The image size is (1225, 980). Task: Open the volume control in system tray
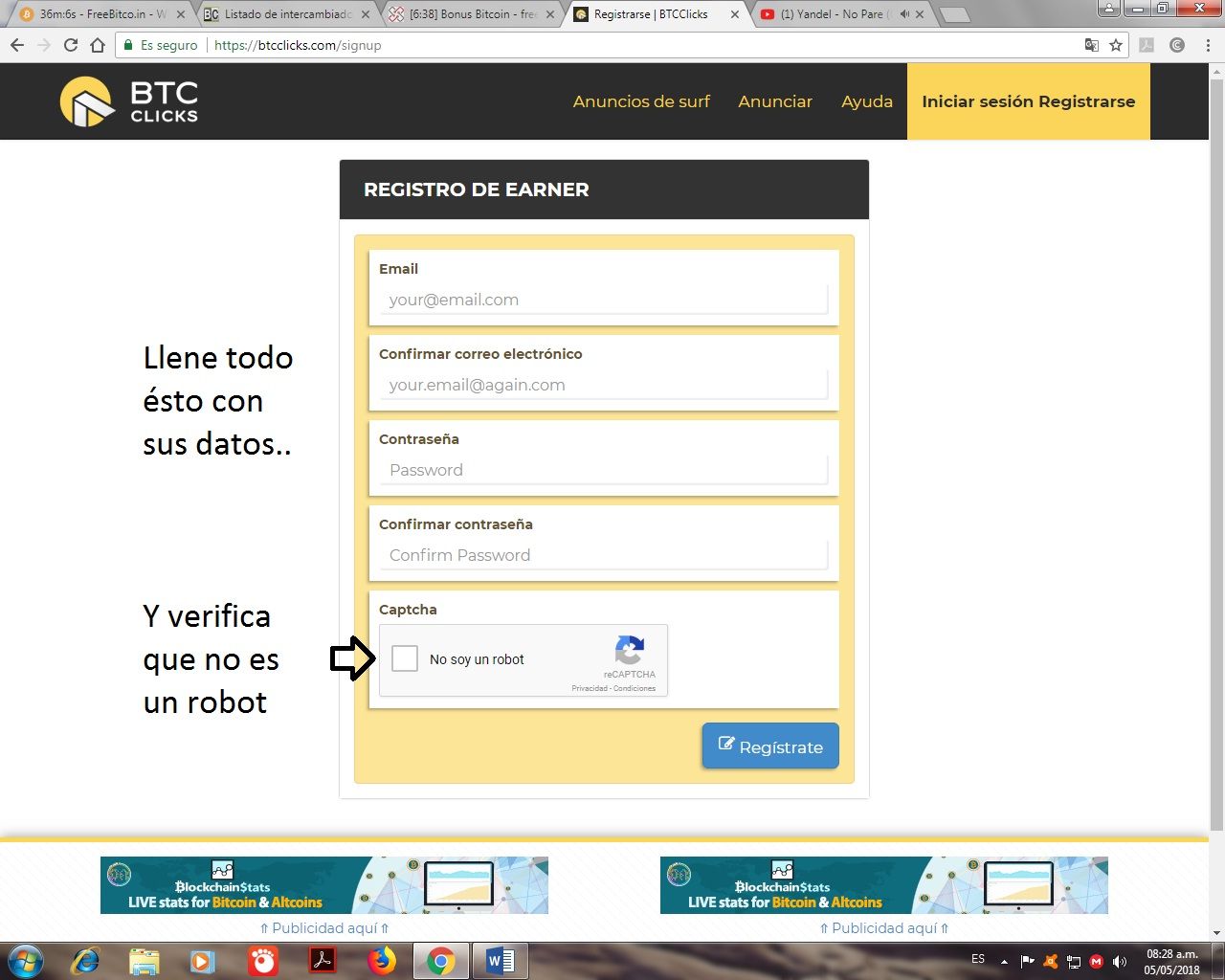tap(1121, 961)
